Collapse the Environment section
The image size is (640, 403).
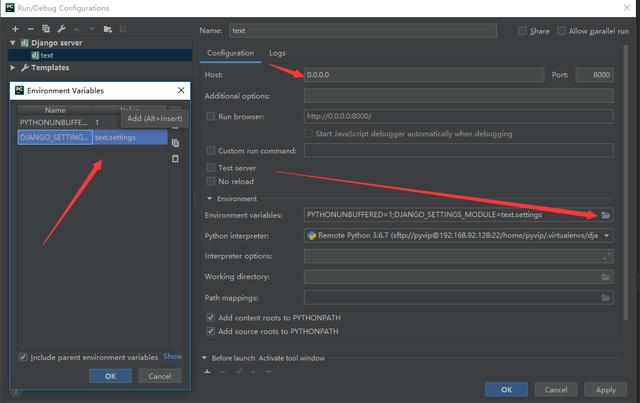click(x=209, y=199)
